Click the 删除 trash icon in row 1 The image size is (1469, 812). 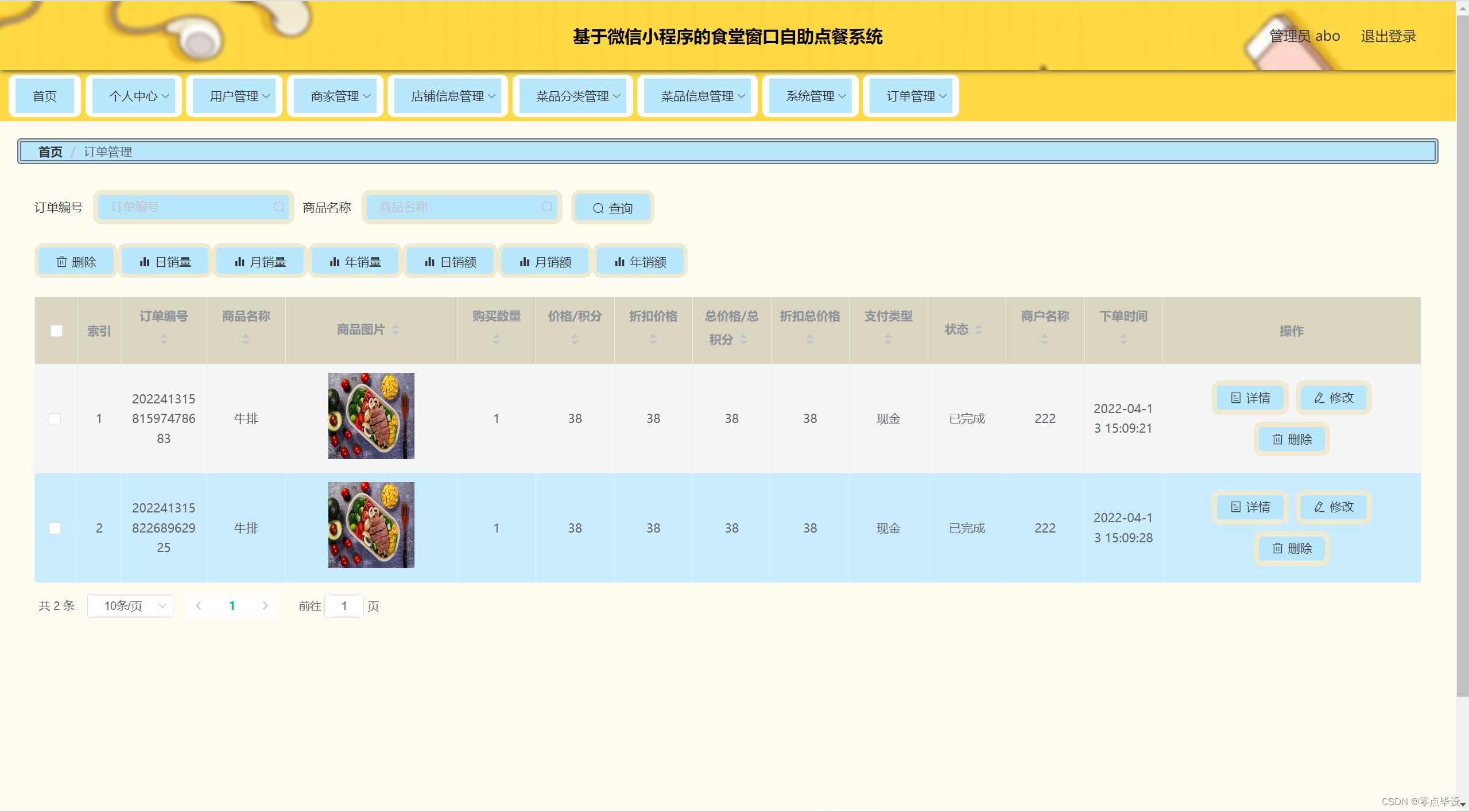(1277, 440)
